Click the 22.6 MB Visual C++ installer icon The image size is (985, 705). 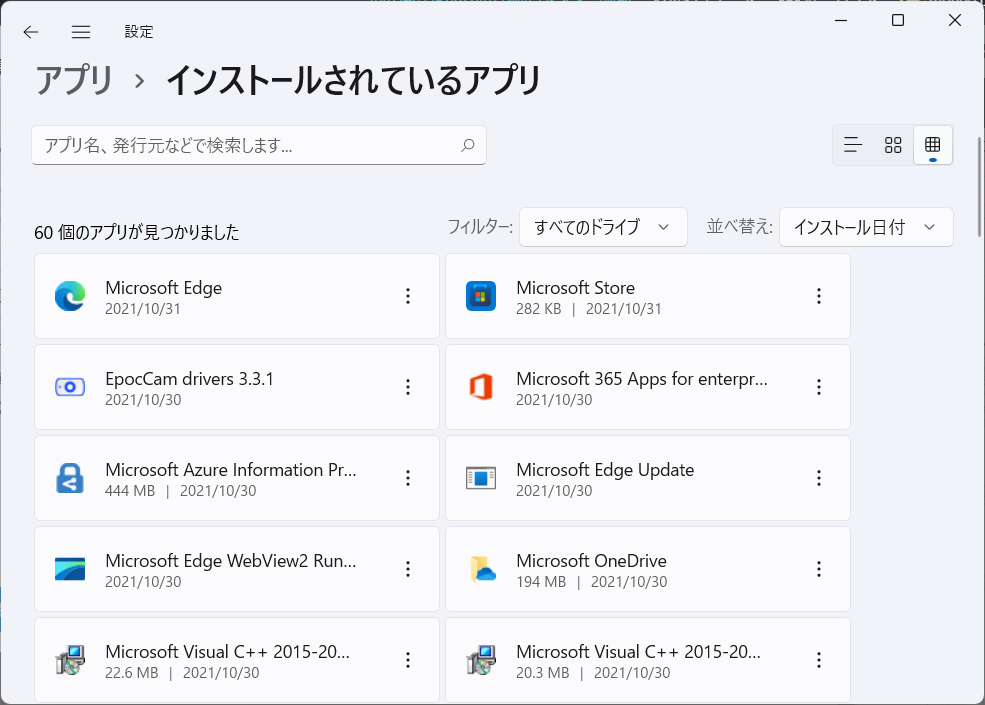click(70, 660)
